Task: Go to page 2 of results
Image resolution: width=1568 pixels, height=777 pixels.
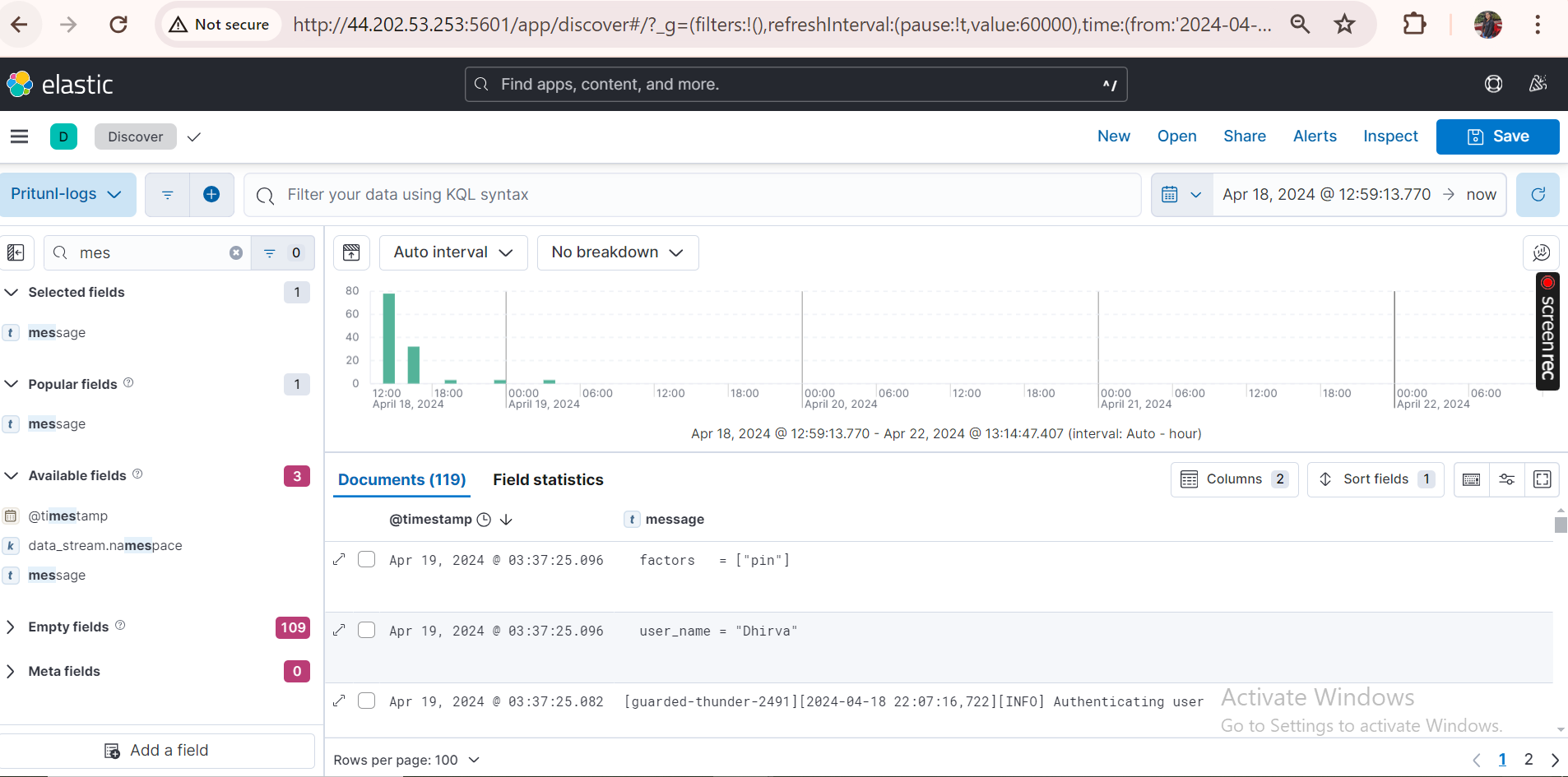Action: tap(1529, 760)
